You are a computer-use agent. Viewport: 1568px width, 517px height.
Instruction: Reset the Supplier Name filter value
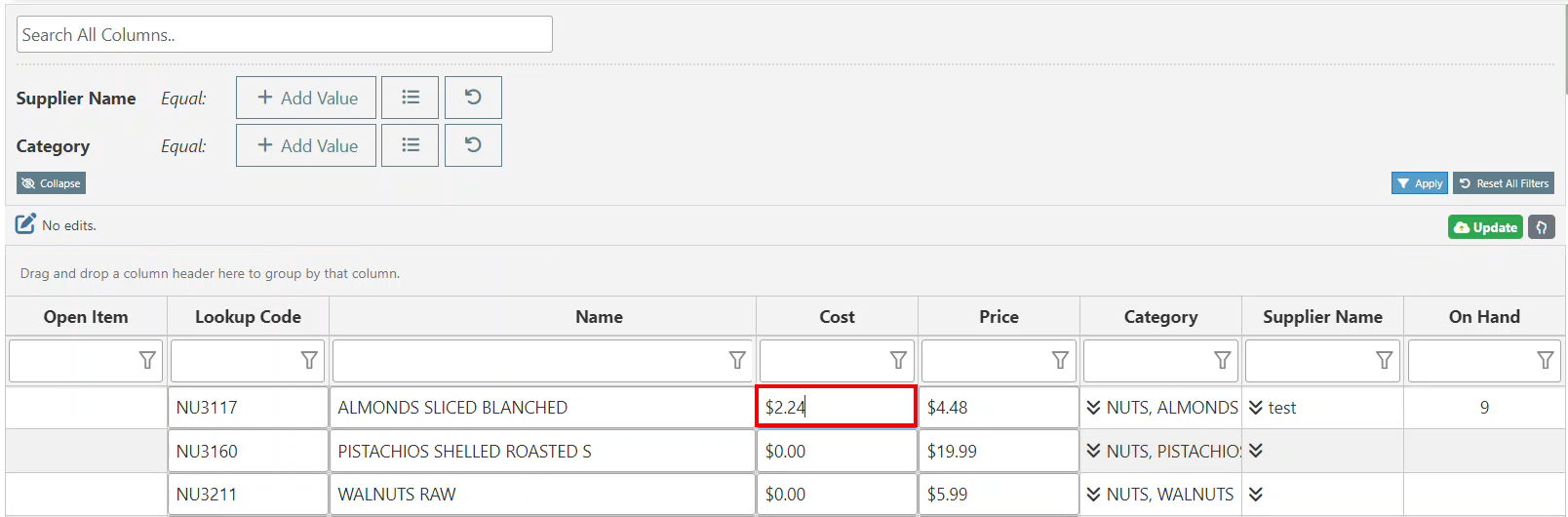(473, 98)
